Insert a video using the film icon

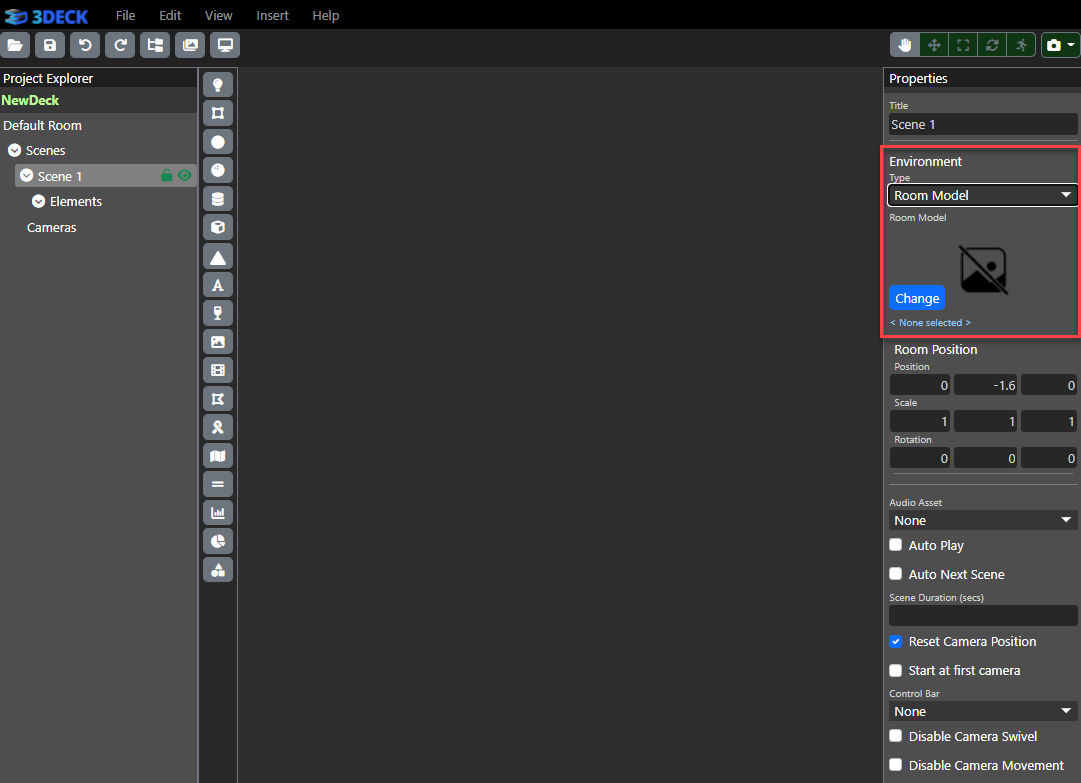pos(218,370)
